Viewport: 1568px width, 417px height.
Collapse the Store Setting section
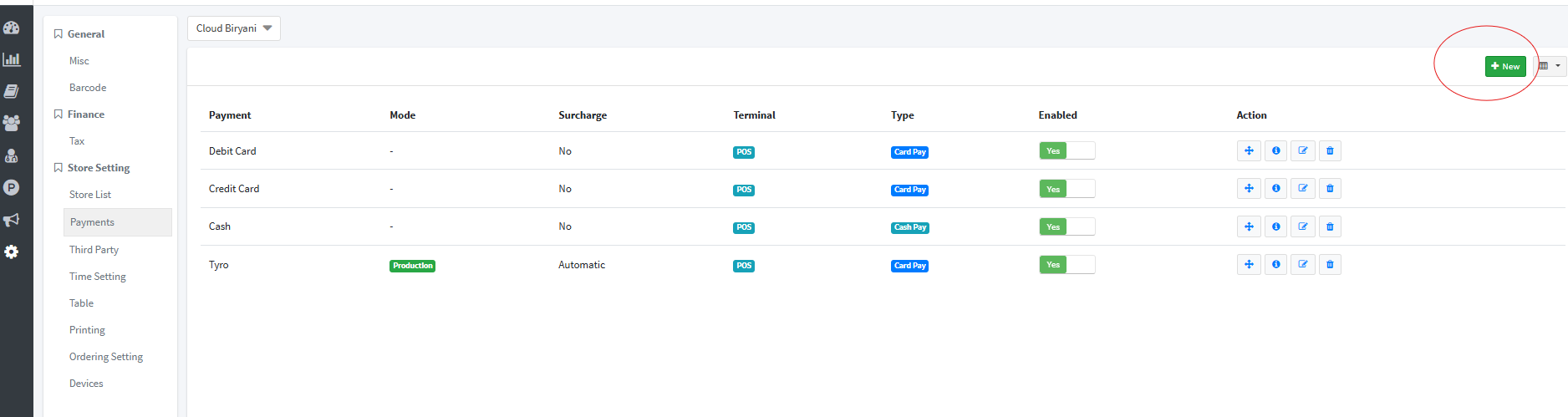[x=98, y=168]
